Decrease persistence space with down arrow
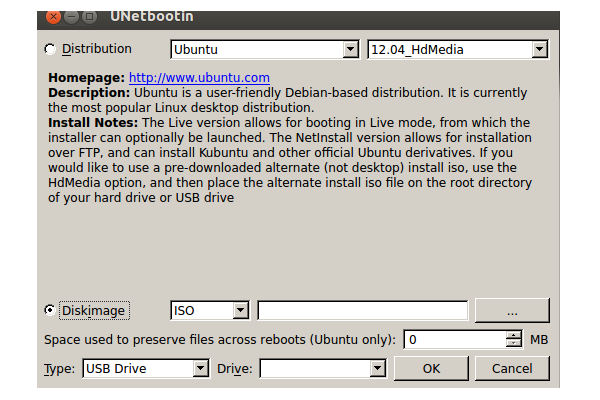Viewport: 600px width, 400px height. click(514, 344)
